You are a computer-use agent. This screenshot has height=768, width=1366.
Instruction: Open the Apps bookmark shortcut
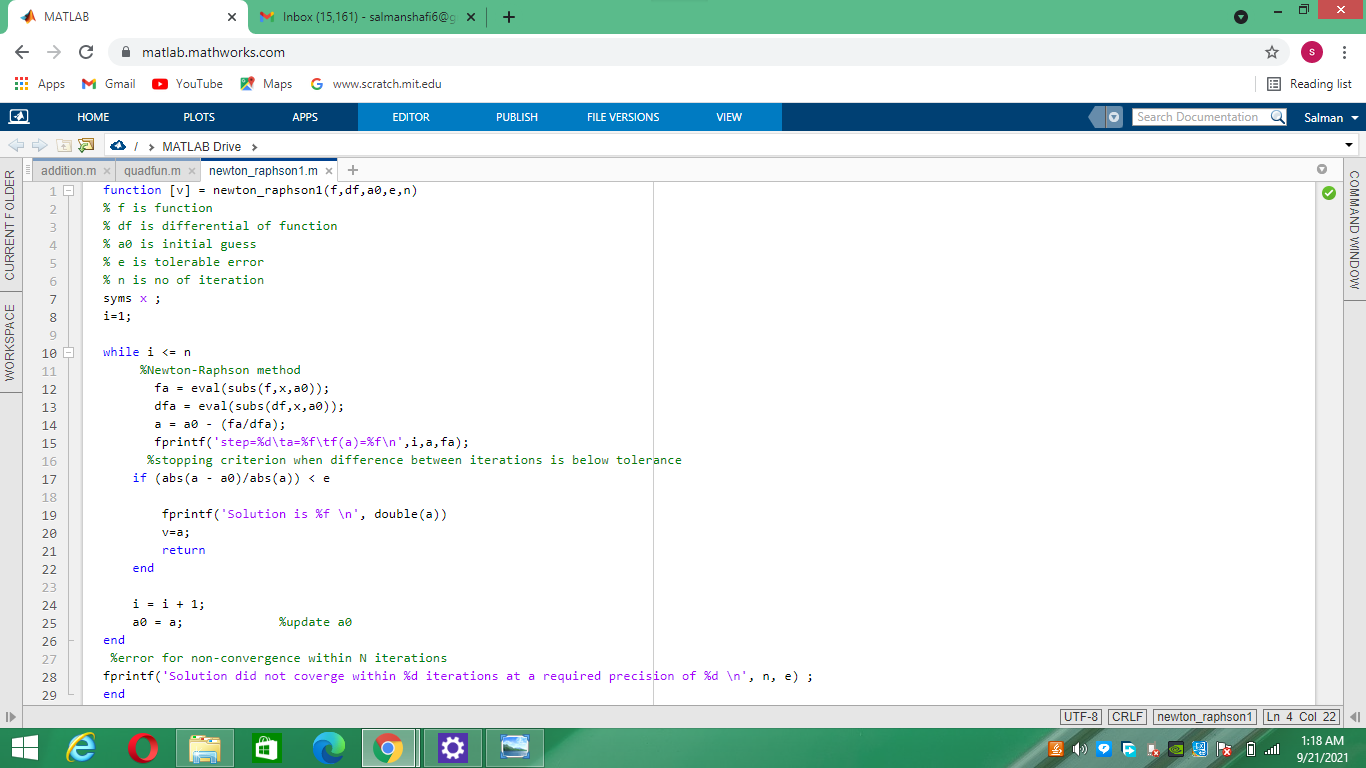[40, 84]
